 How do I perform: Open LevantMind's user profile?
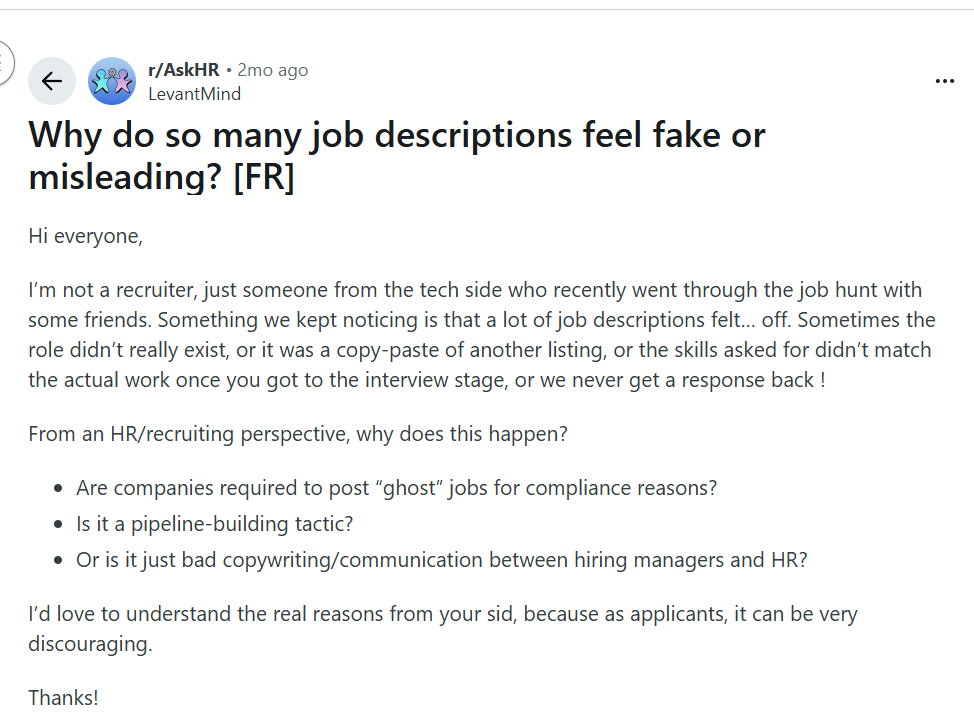194,94
